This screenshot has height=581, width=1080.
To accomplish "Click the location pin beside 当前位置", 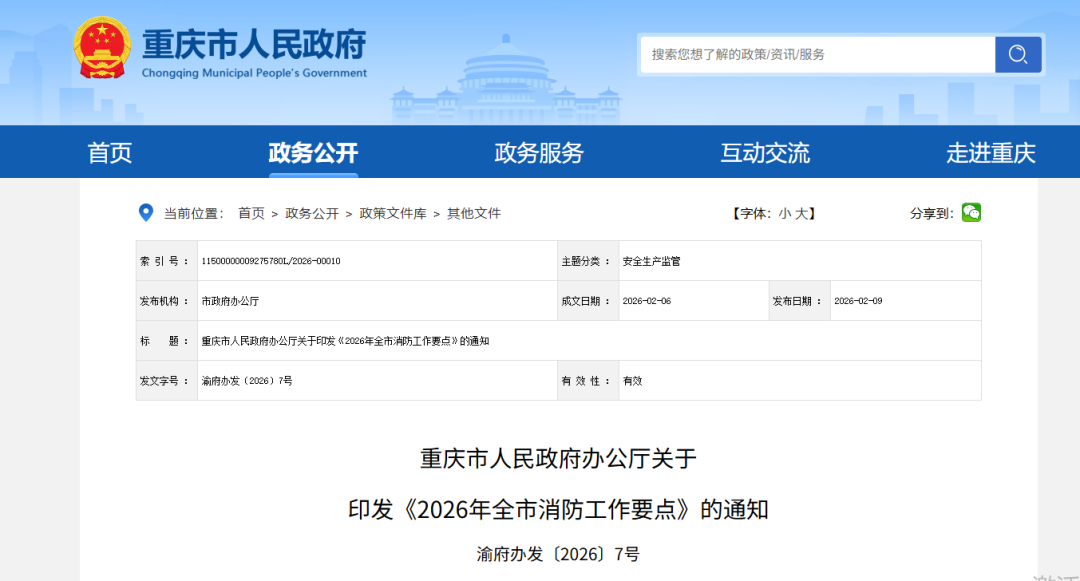I will pyautogui.click(x=147, y=212).
